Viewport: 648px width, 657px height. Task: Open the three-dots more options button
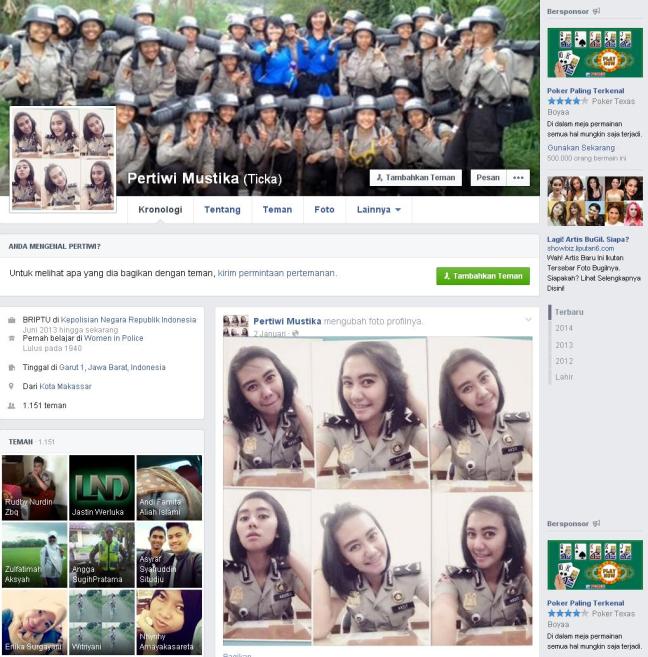pyautogui.click(x=517, y=177)
